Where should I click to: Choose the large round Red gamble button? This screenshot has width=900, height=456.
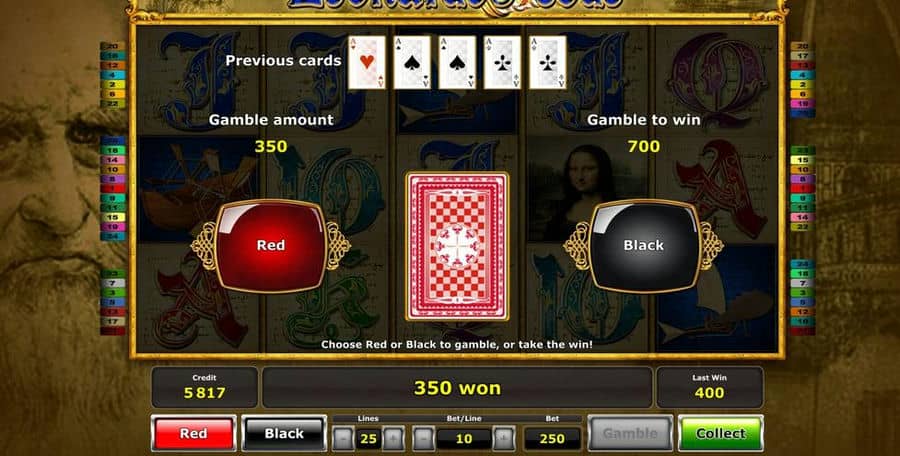(x=270, y=245)
